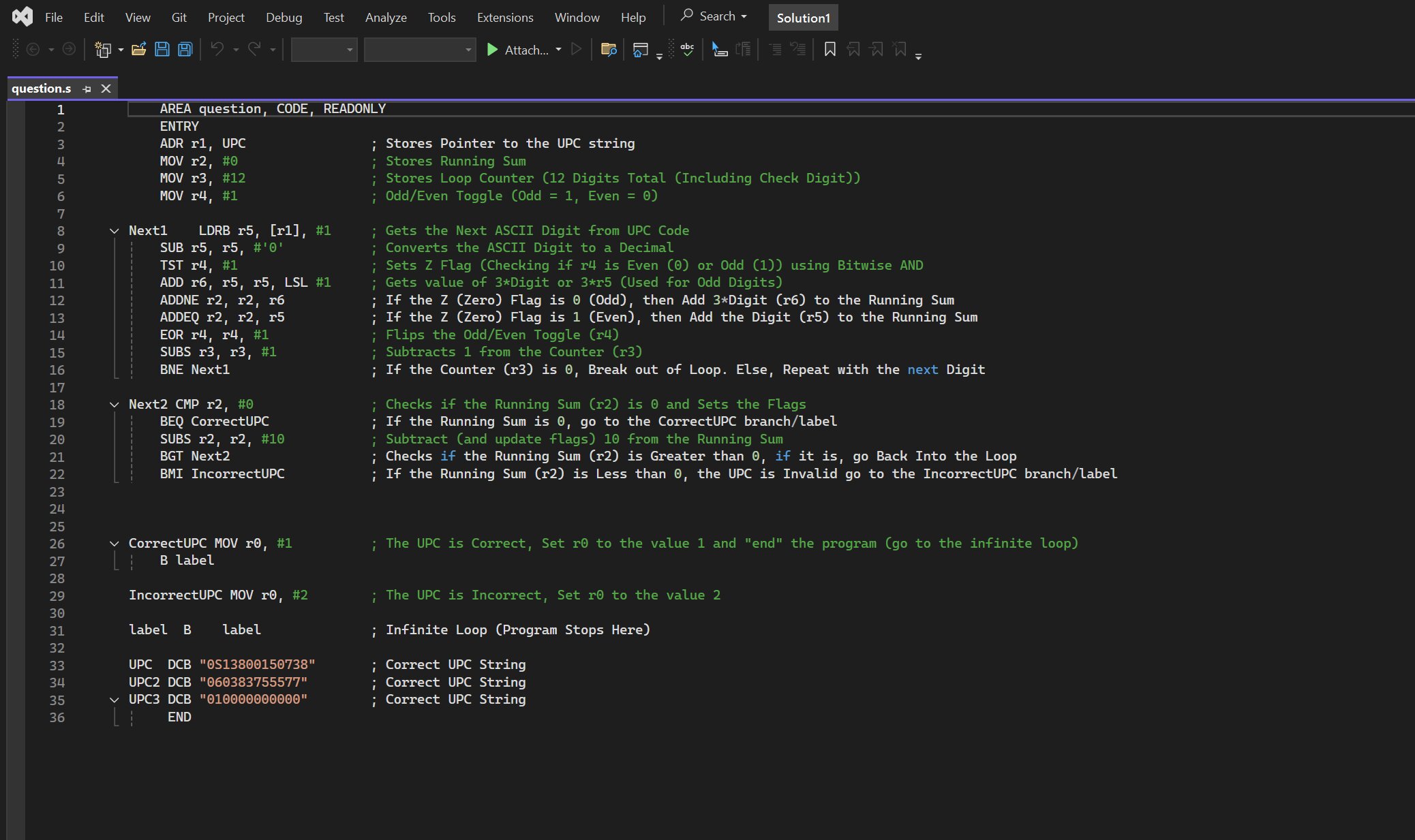Viewport: 1415px width, 840px height.
Task: Click the comment 'Flips the Odd/Even Toggle (r4)'
Action: tap(502, 335)
